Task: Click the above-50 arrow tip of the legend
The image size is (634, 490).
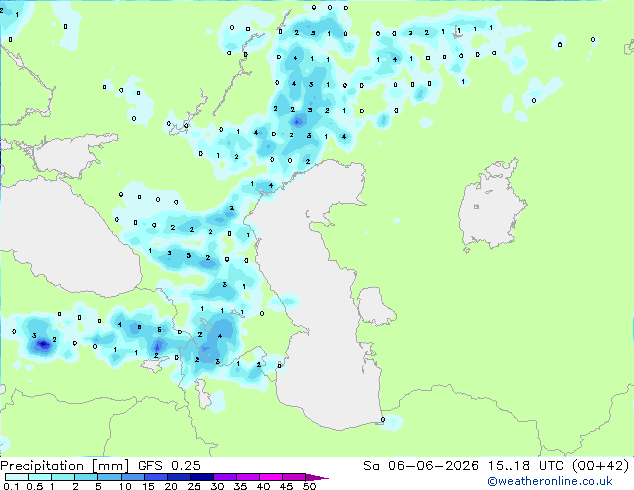Action: click(317, 477)
